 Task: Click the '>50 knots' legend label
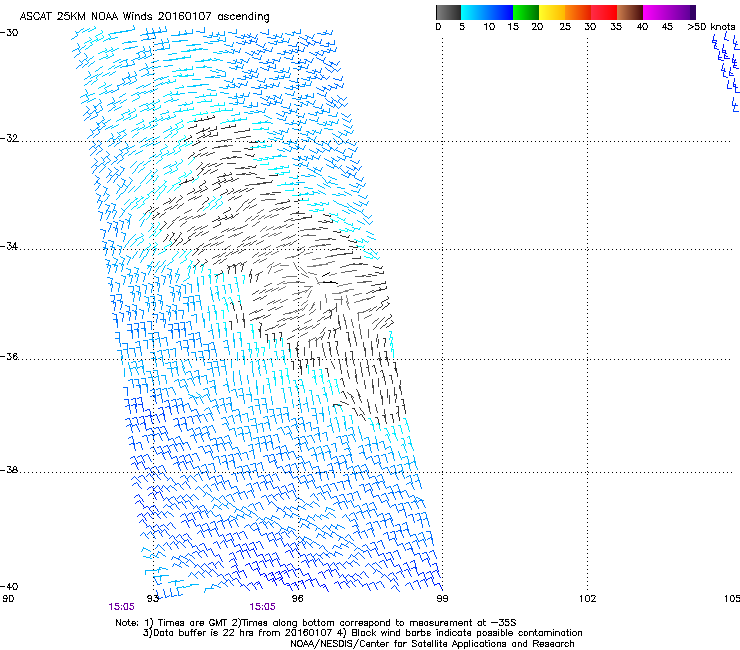711,27
